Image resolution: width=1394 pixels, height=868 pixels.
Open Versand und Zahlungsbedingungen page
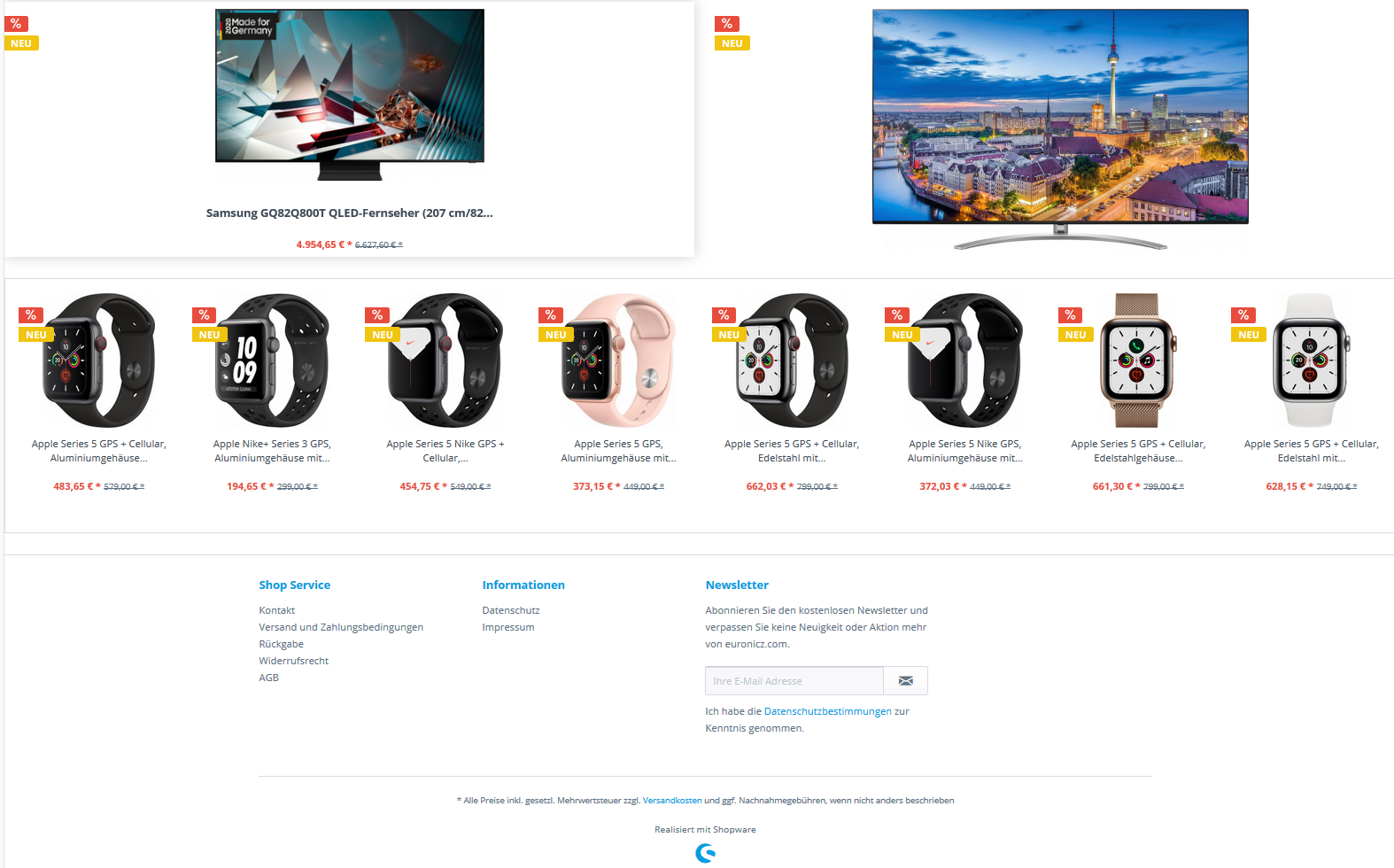click(x=341, y=627)
